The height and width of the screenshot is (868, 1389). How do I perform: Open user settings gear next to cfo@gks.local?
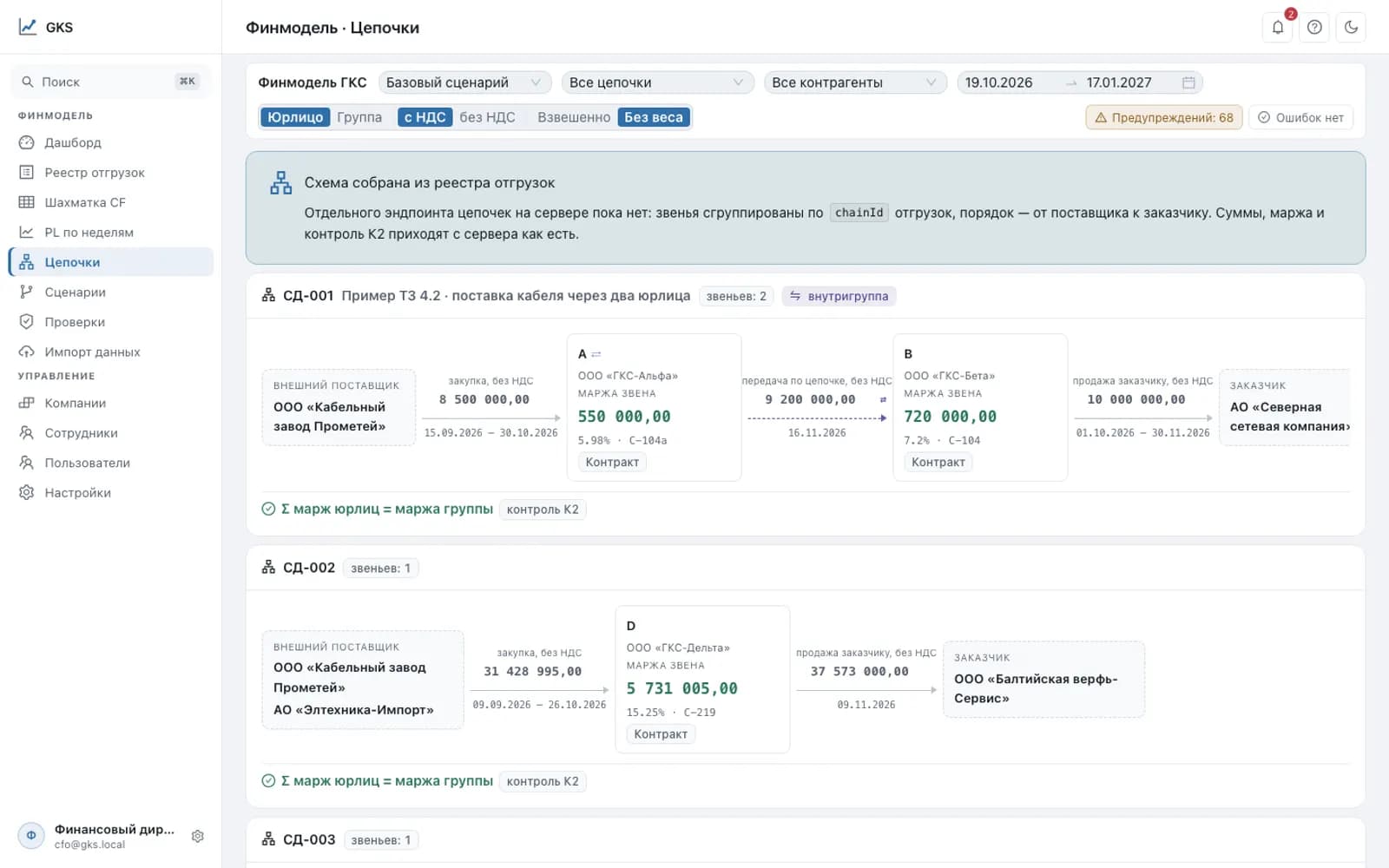[198, 836]
